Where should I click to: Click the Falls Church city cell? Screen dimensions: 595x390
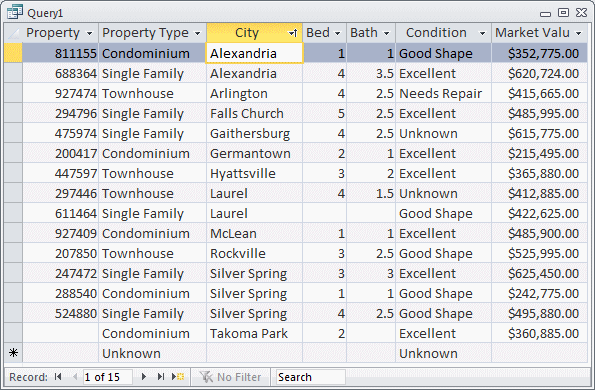pos(254,113)
